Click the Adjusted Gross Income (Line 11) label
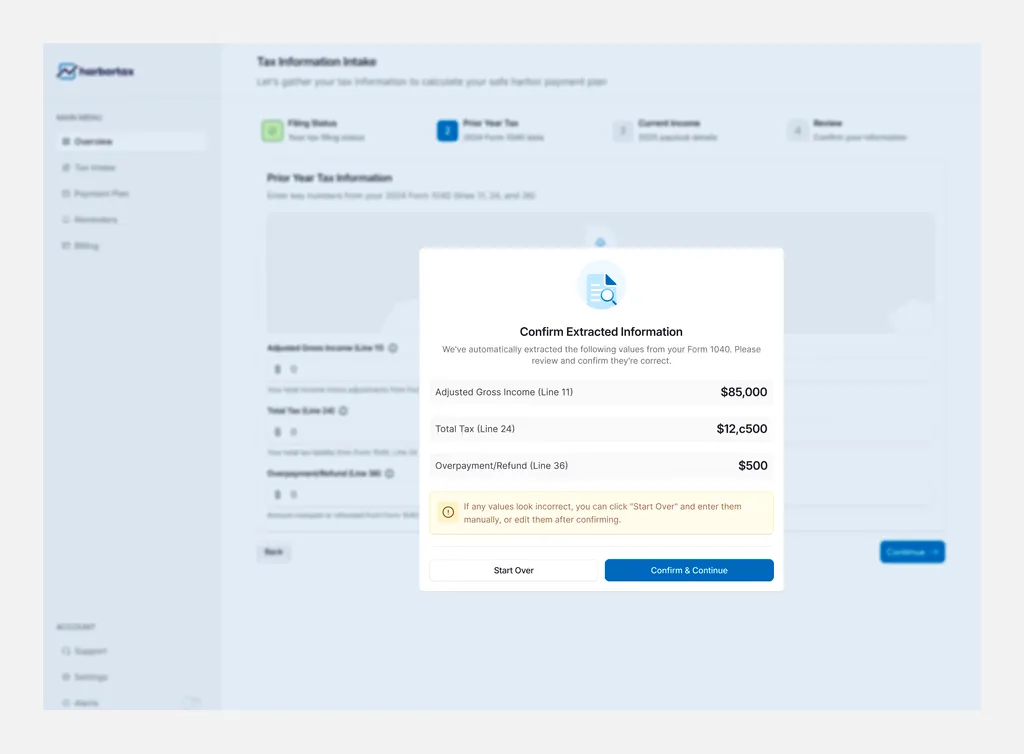 click(504, 392)
